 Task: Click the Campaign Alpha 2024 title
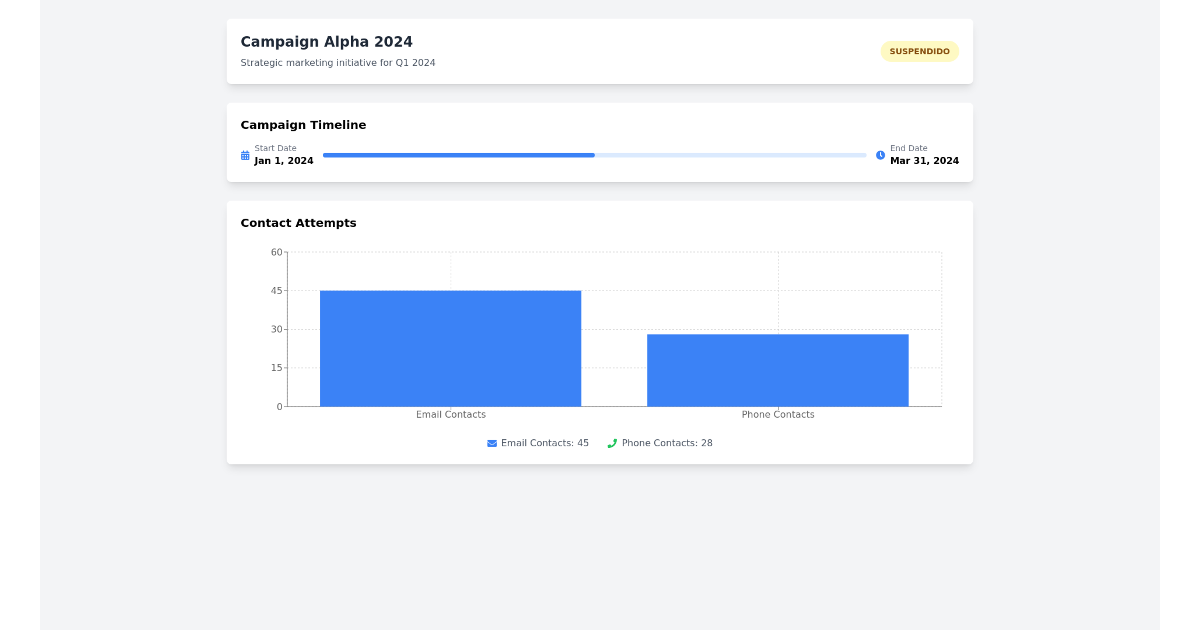326,42
